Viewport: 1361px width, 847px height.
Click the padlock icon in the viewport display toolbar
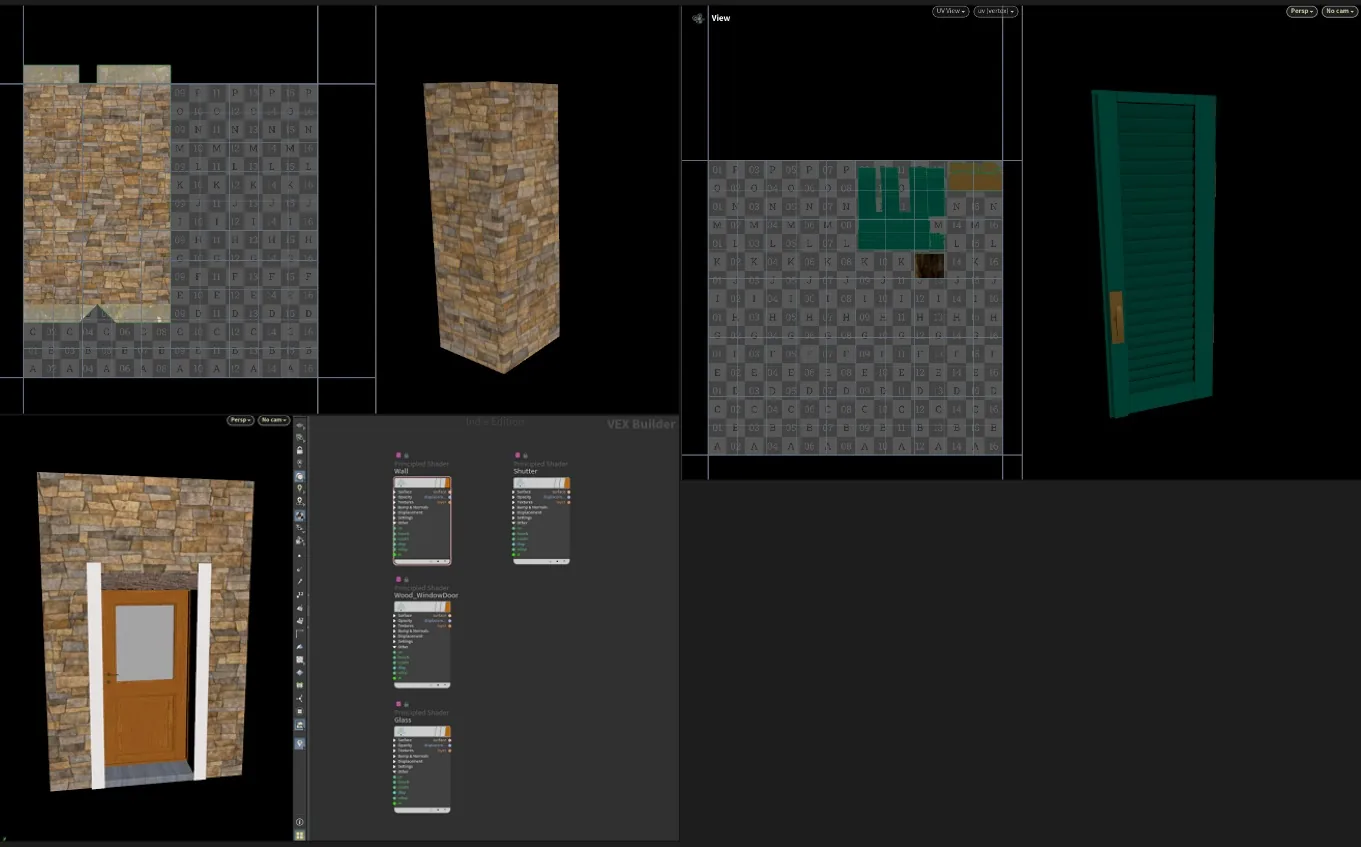click(x=300, y=450)
